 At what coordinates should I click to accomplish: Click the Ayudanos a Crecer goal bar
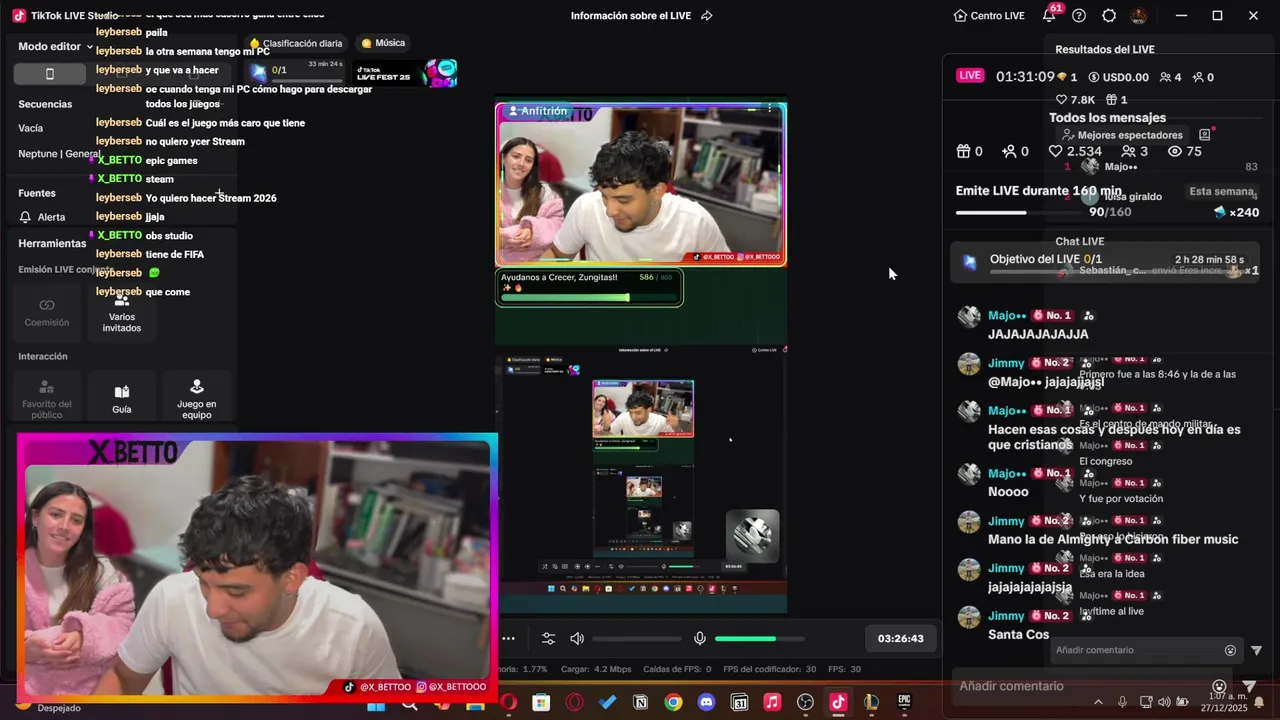click(x=590, y=287)
